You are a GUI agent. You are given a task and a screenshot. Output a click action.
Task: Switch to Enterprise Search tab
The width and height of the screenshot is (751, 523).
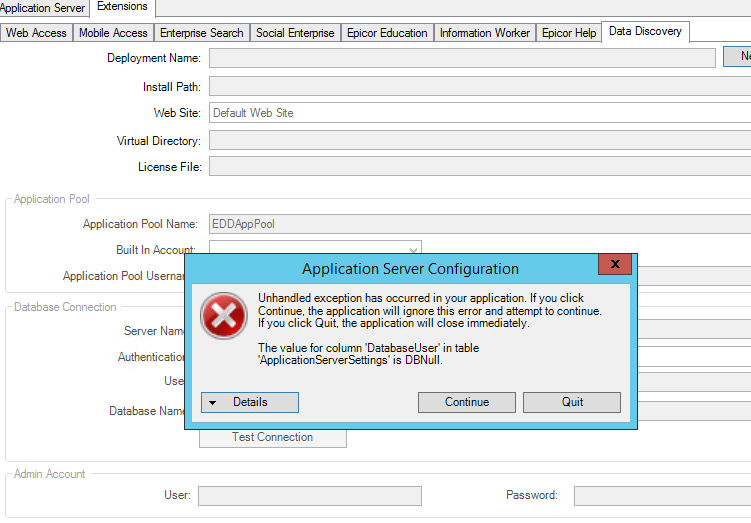pos(202,33)
